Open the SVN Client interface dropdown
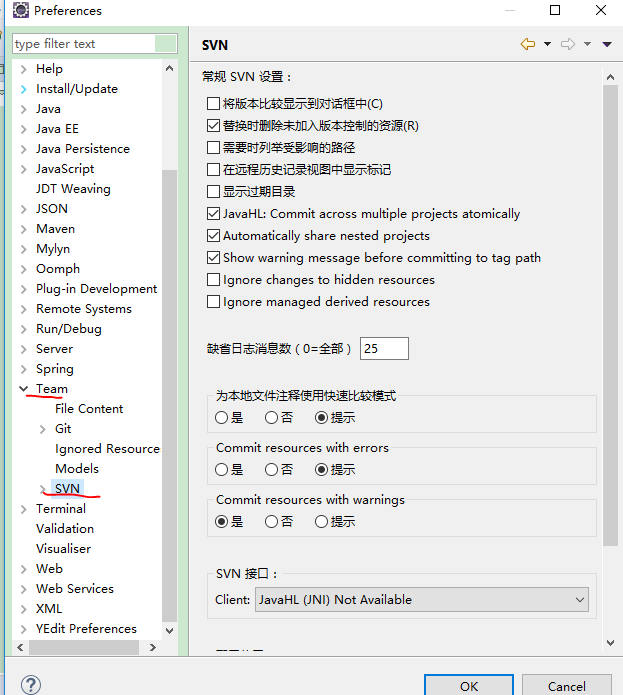This screenshot has width=623, height=695. [422, 600]
